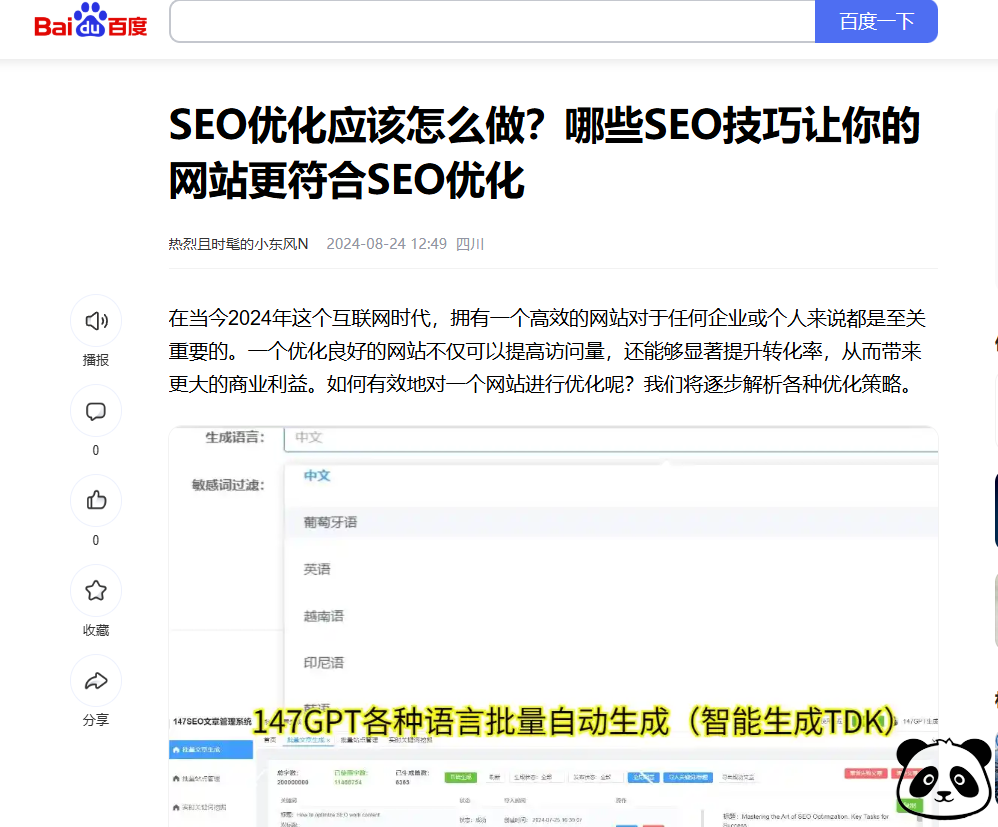Click the 收藏 label under star
Screen dimensions: 998x827
coord(96,630)
